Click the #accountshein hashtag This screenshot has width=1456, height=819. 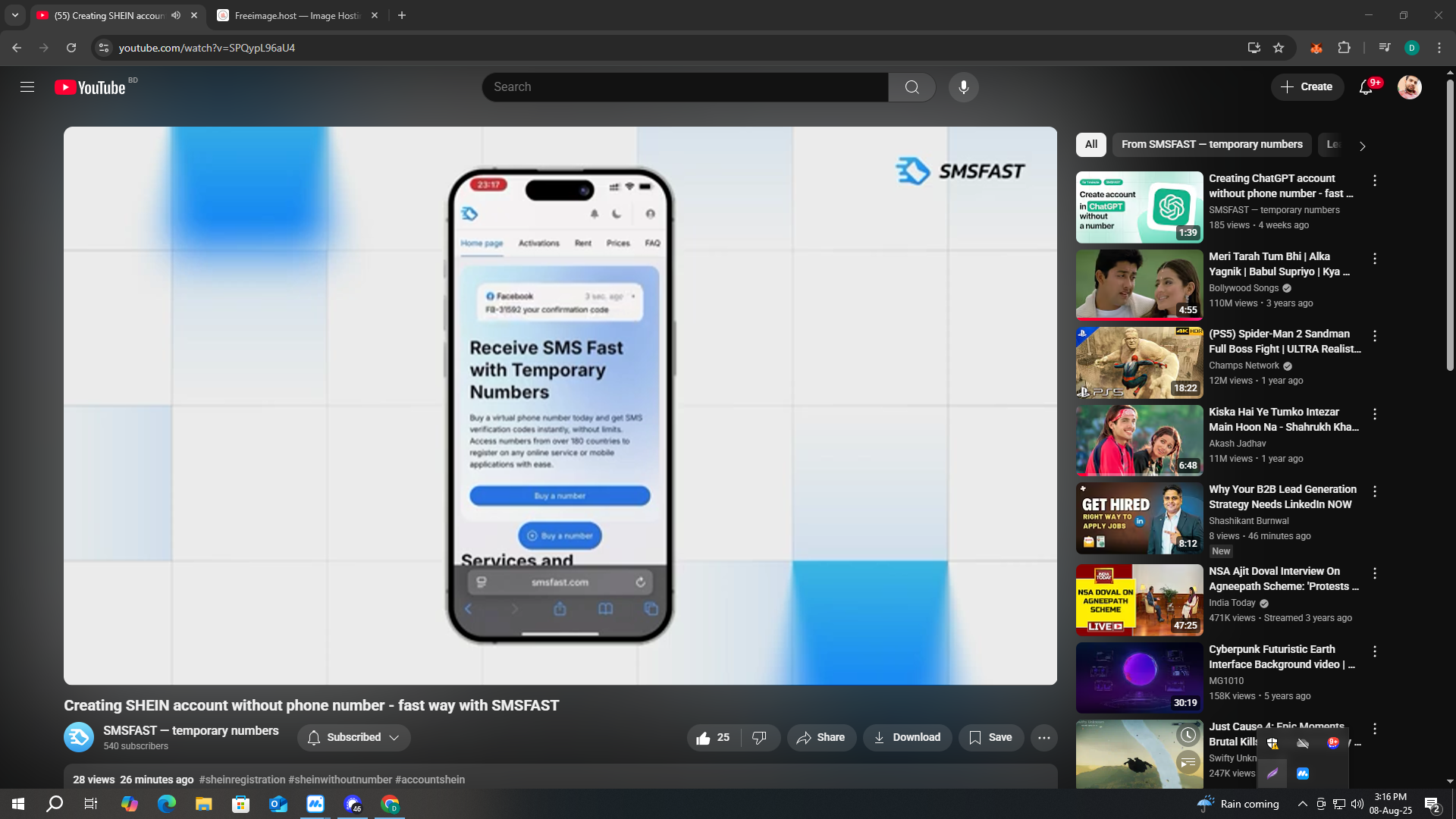click(430, 780)
